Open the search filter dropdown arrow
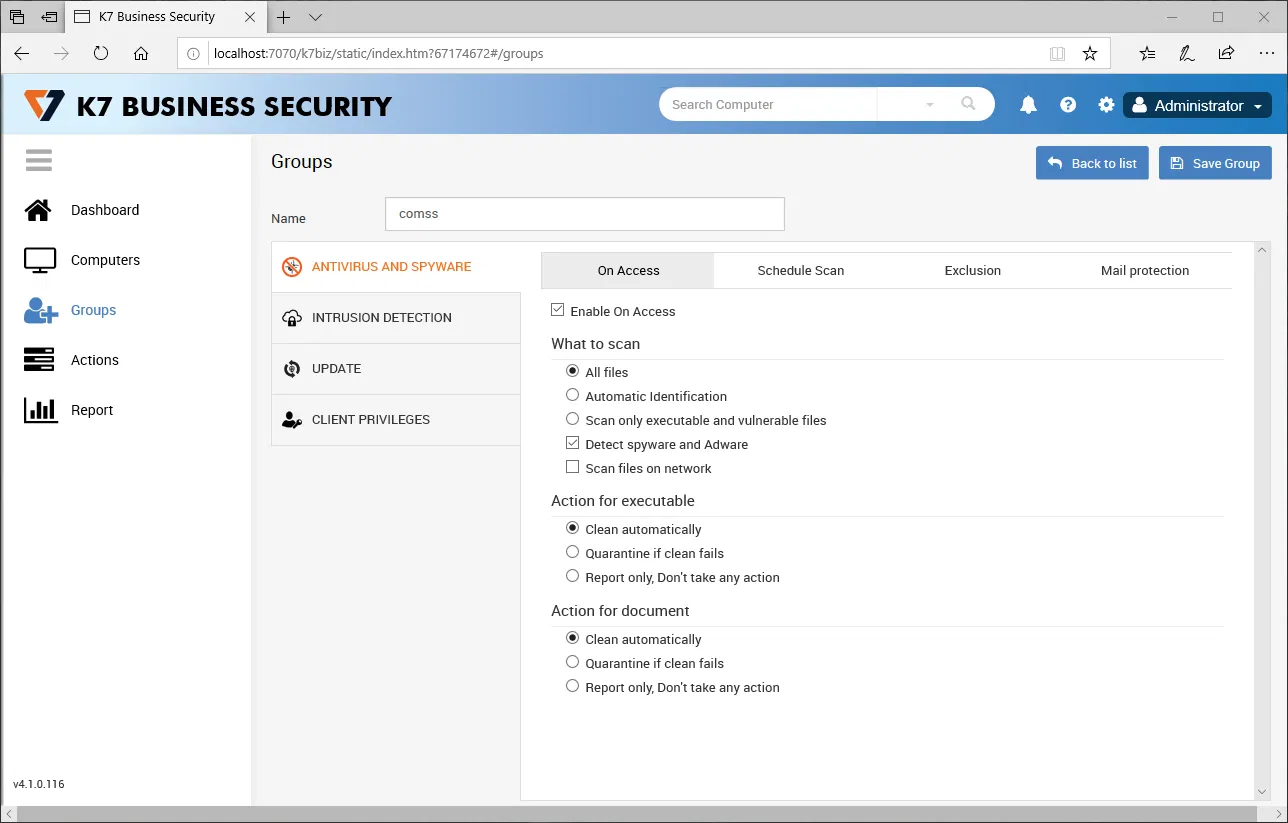 (x=929, y=105)
